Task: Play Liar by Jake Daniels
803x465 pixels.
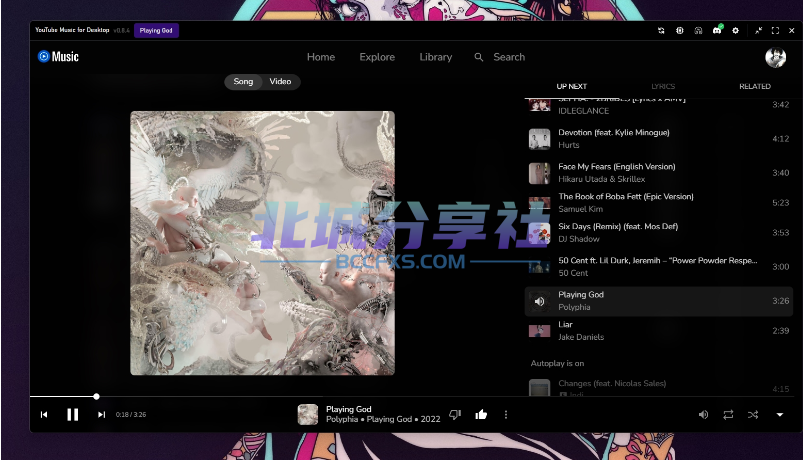Action: (659, 331)
